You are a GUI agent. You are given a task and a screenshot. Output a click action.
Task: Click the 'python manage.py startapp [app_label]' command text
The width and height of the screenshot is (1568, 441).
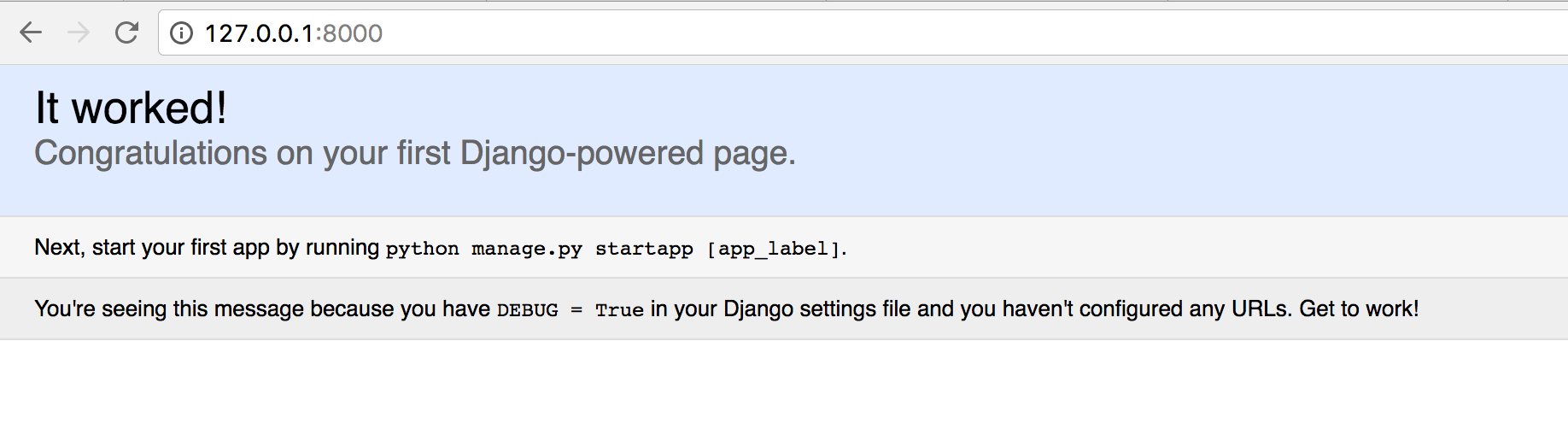(x=614, y=249)
